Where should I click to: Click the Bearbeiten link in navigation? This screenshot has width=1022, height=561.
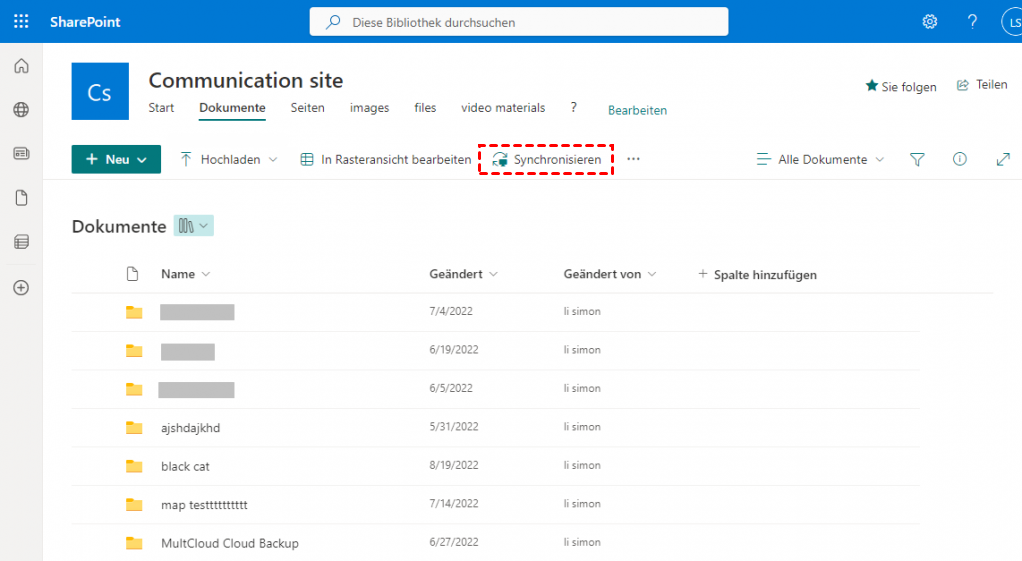(637, 110)
